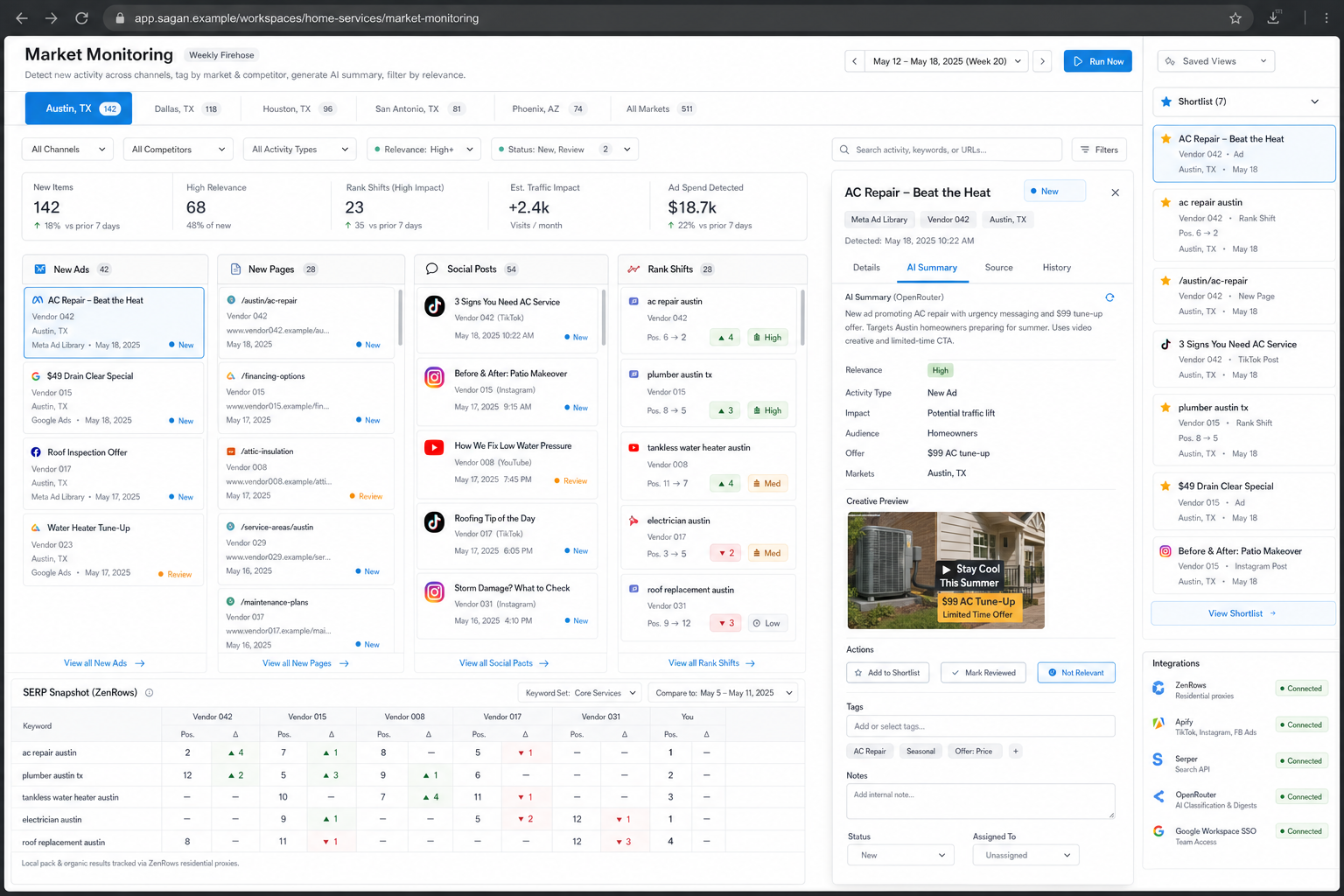Click the Water Heater Tune-Up ad icon
Screen dimensions: 1344x896
(36, 528)
